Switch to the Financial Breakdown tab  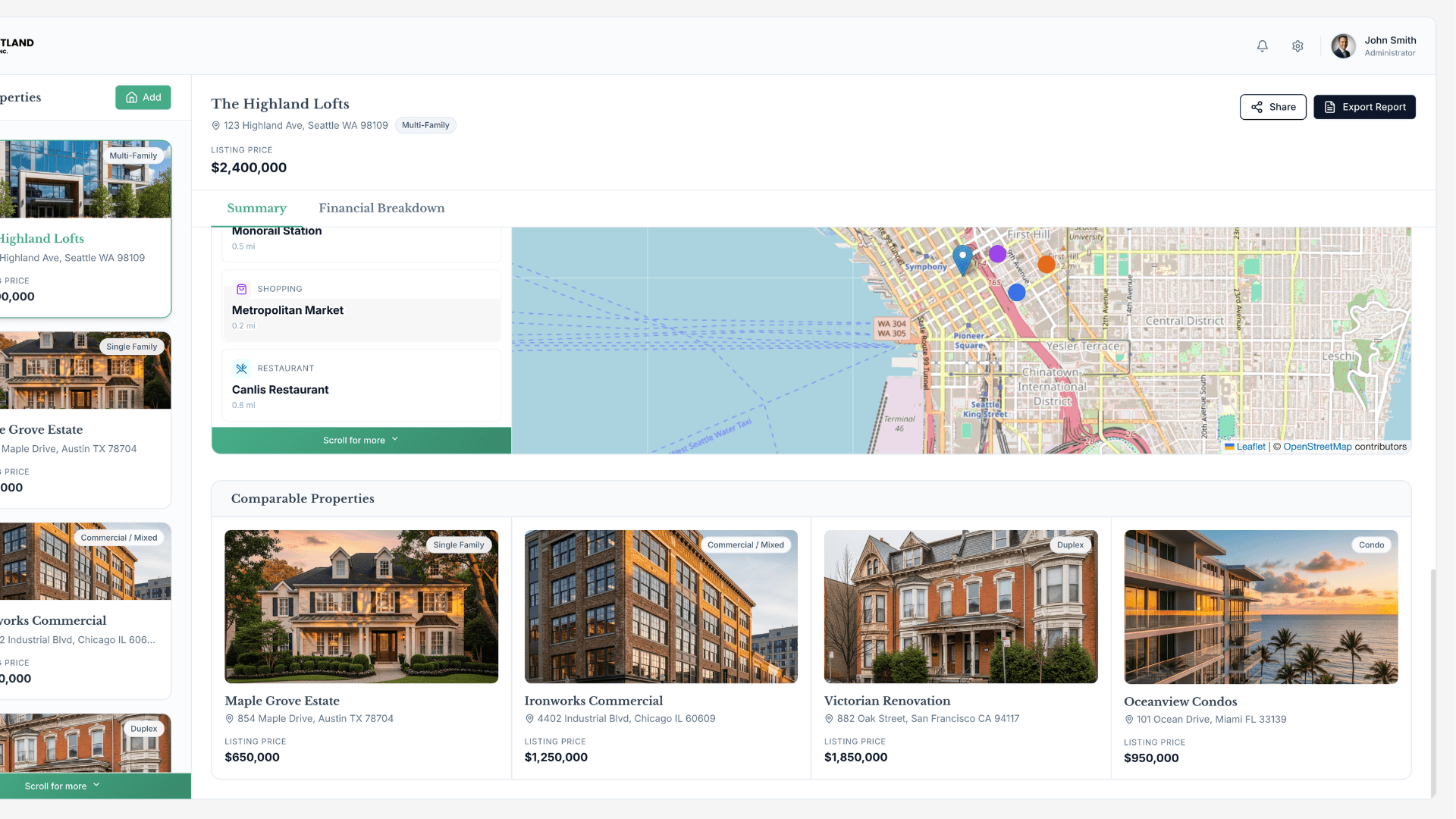381,208
